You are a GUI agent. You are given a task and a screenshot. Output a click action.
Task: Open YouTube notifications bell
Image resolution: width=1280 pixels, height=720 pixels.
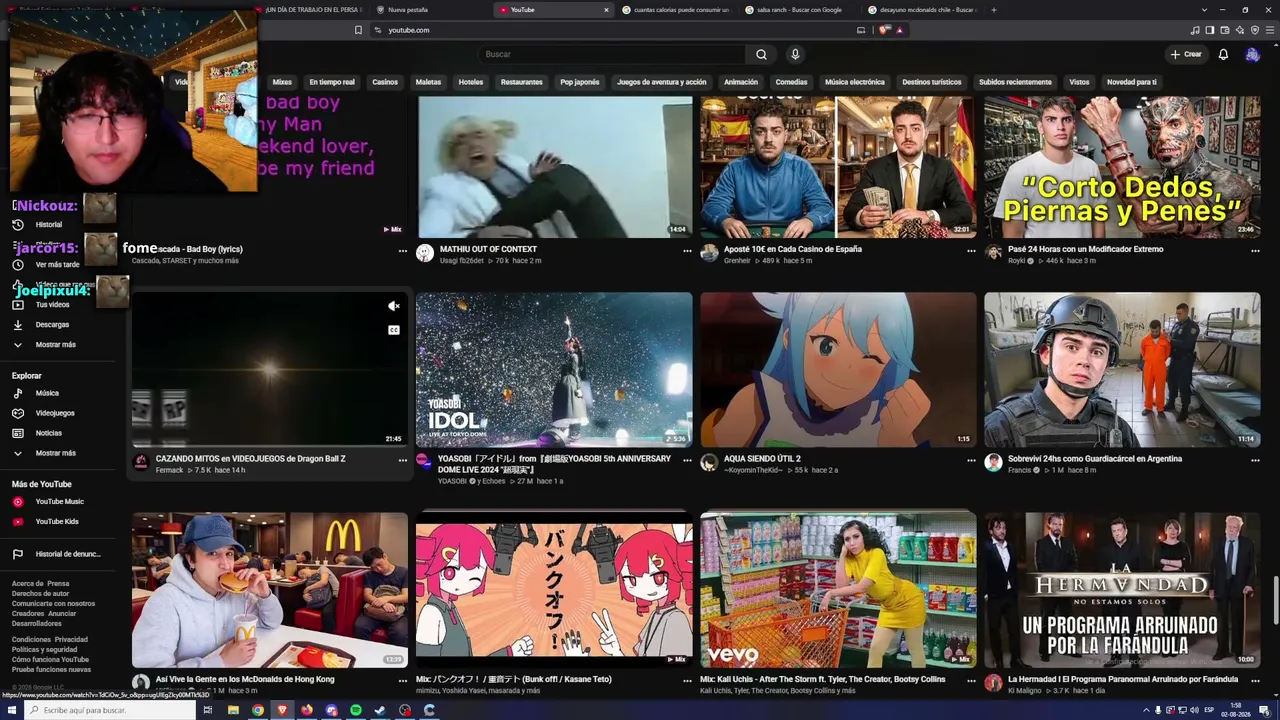pos(1223,54)
